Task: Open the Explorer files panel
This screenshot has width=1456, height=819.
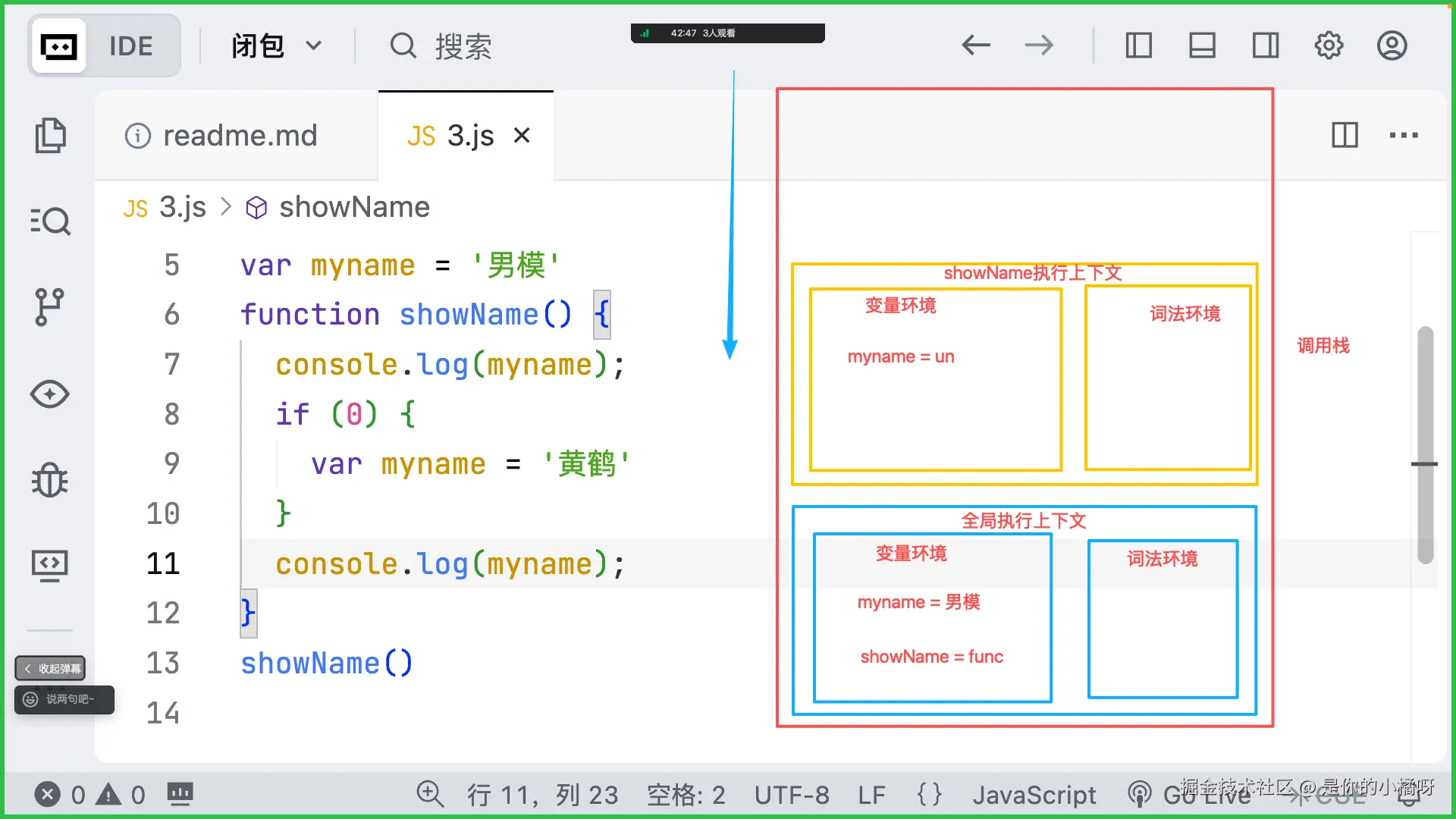Action: pos(51,135)
